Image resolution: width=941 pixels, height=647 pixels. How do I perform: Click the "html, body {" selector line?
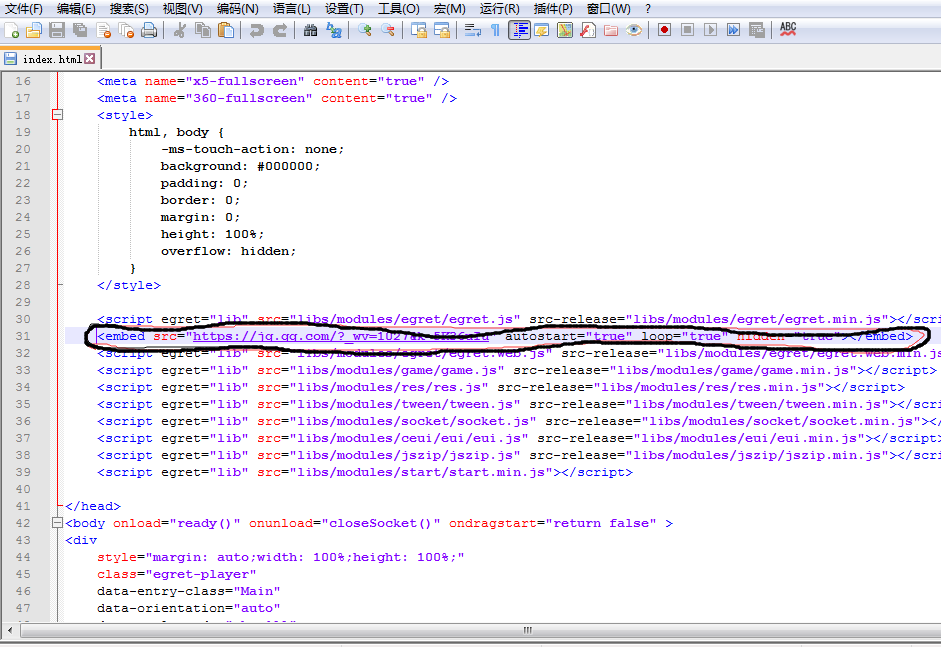(x=176, y=132)
